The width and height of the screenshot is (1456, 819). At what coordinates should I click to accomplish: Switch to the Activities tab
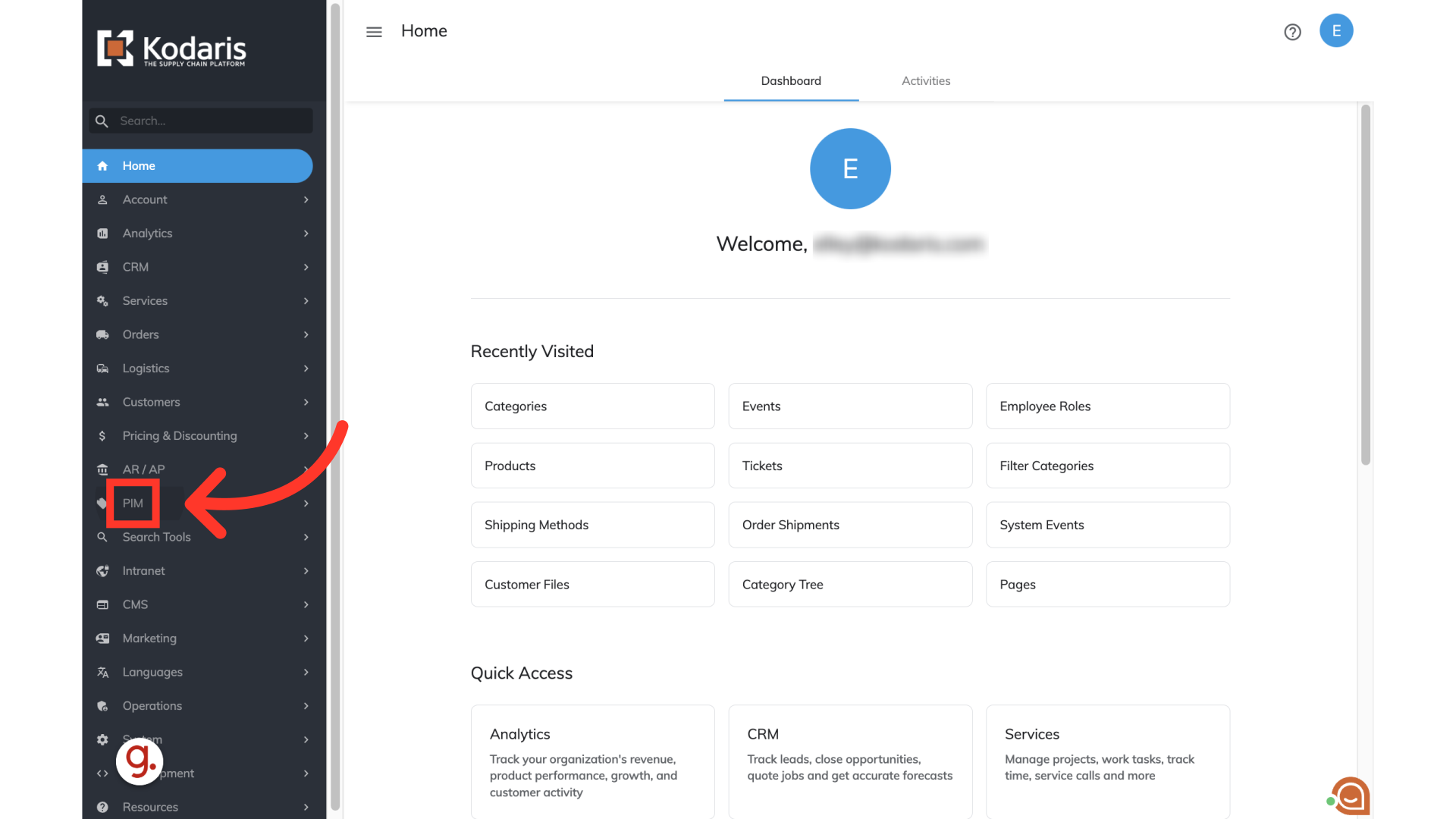coord(925,81)
